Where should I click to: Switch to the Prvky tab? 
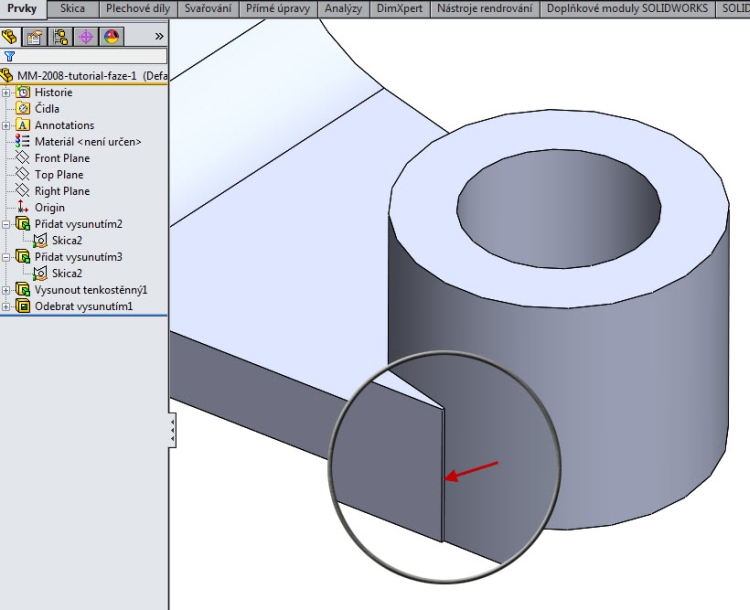click(x=22, y=9)
